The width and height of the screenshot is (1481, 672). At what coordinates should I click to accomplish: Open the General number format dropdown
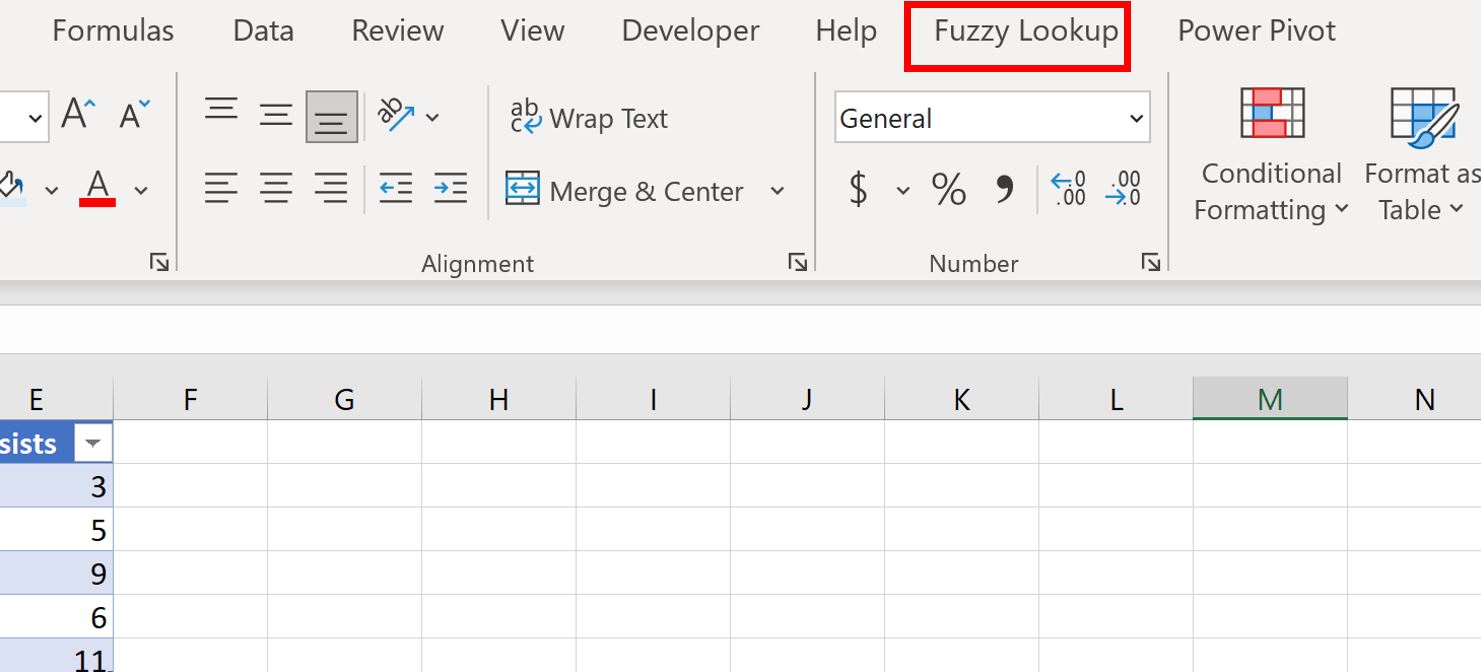[1136, 118]
